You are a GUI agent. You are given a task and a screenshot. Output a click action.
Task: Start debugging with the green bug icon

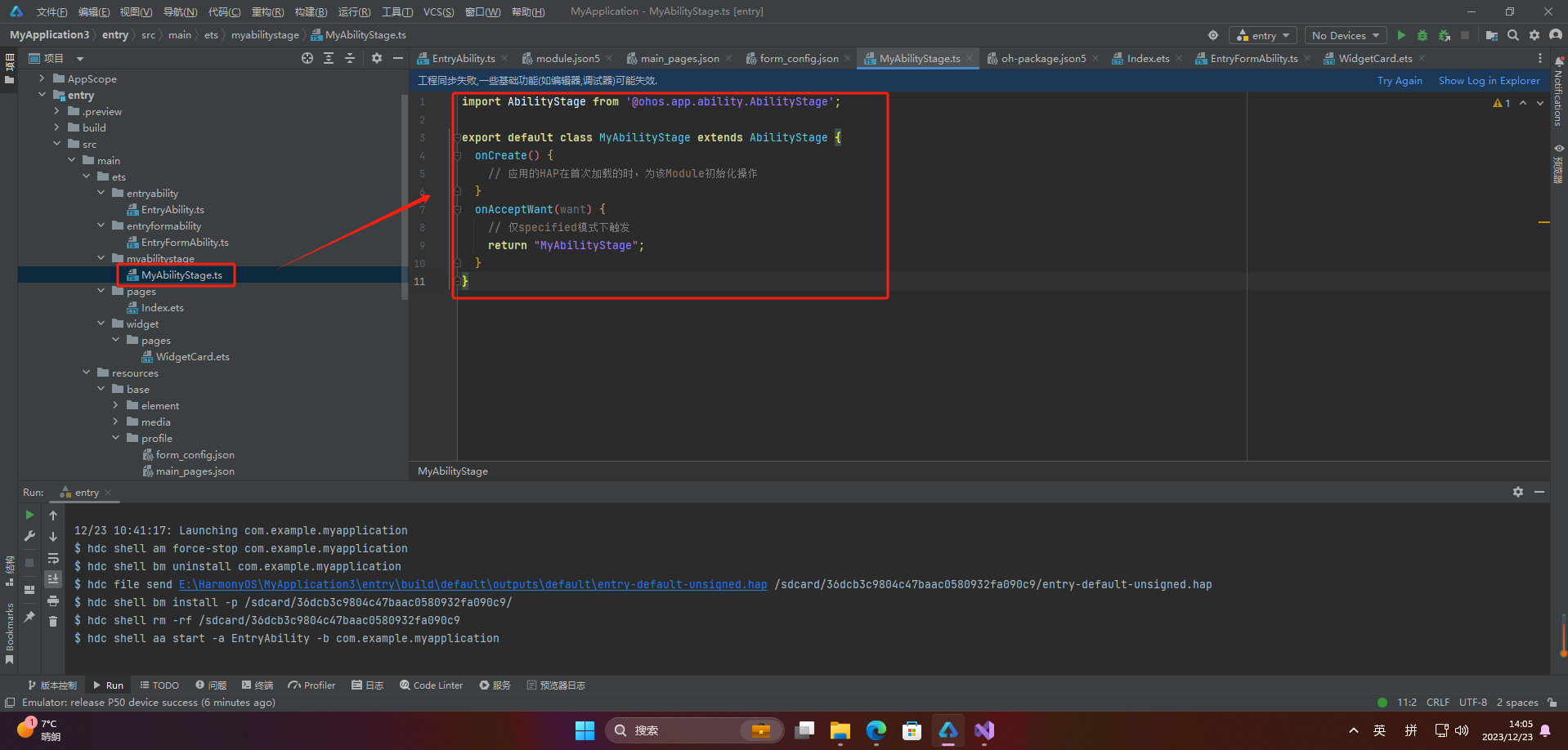point(1422,35)
